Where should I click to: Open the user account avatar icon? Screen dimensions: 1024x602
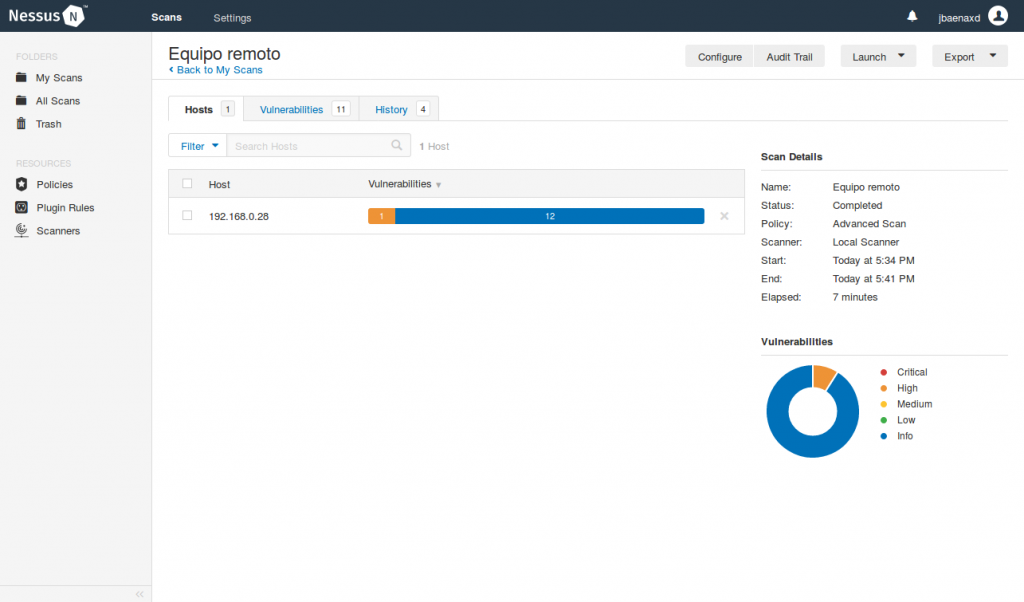pos(997,16)
